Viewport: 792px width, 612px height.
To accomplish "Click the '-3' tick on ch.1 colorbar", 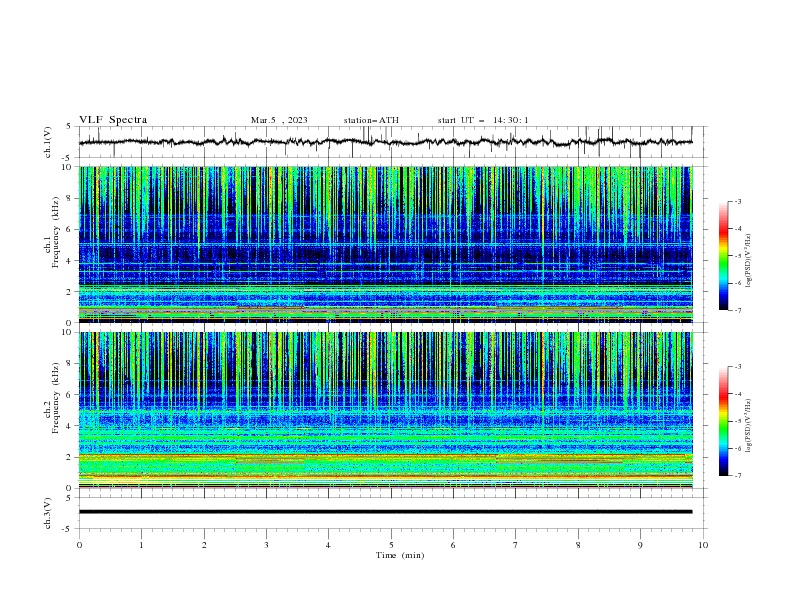I will (x=738, y=201).
